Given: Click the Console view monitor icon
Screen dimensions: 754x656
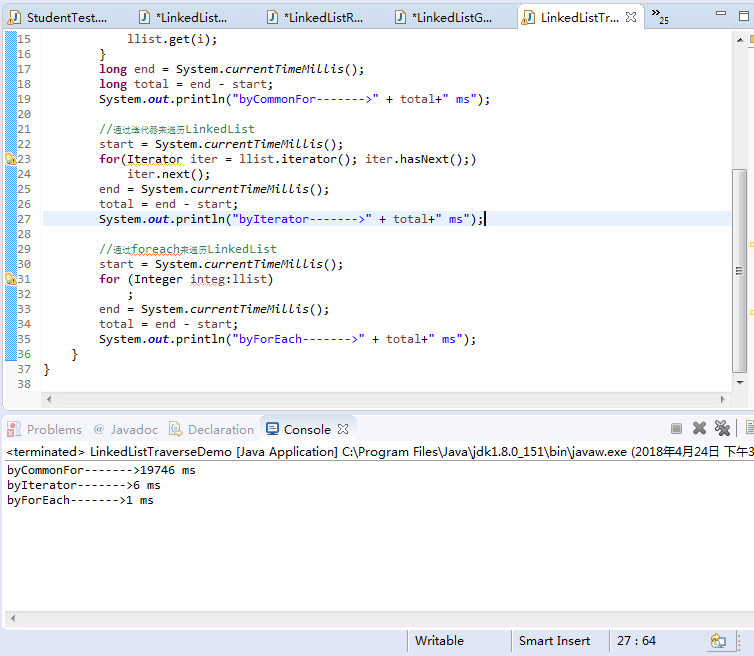Looking at the screenshot, I should point(272,429).
